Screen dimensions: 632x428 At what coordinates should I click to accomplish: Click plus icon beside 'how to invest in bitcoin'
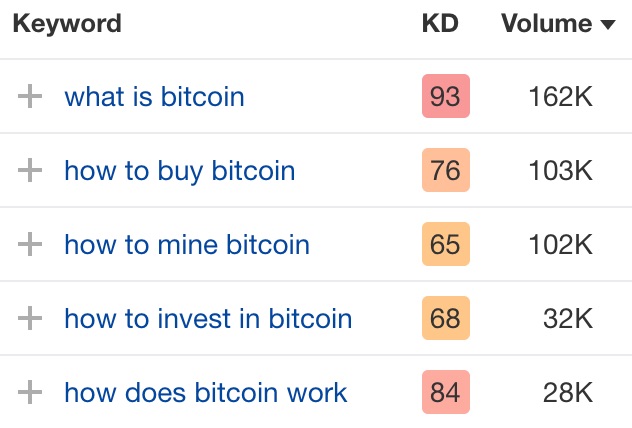pyautogui.click(x=31, y=319)
